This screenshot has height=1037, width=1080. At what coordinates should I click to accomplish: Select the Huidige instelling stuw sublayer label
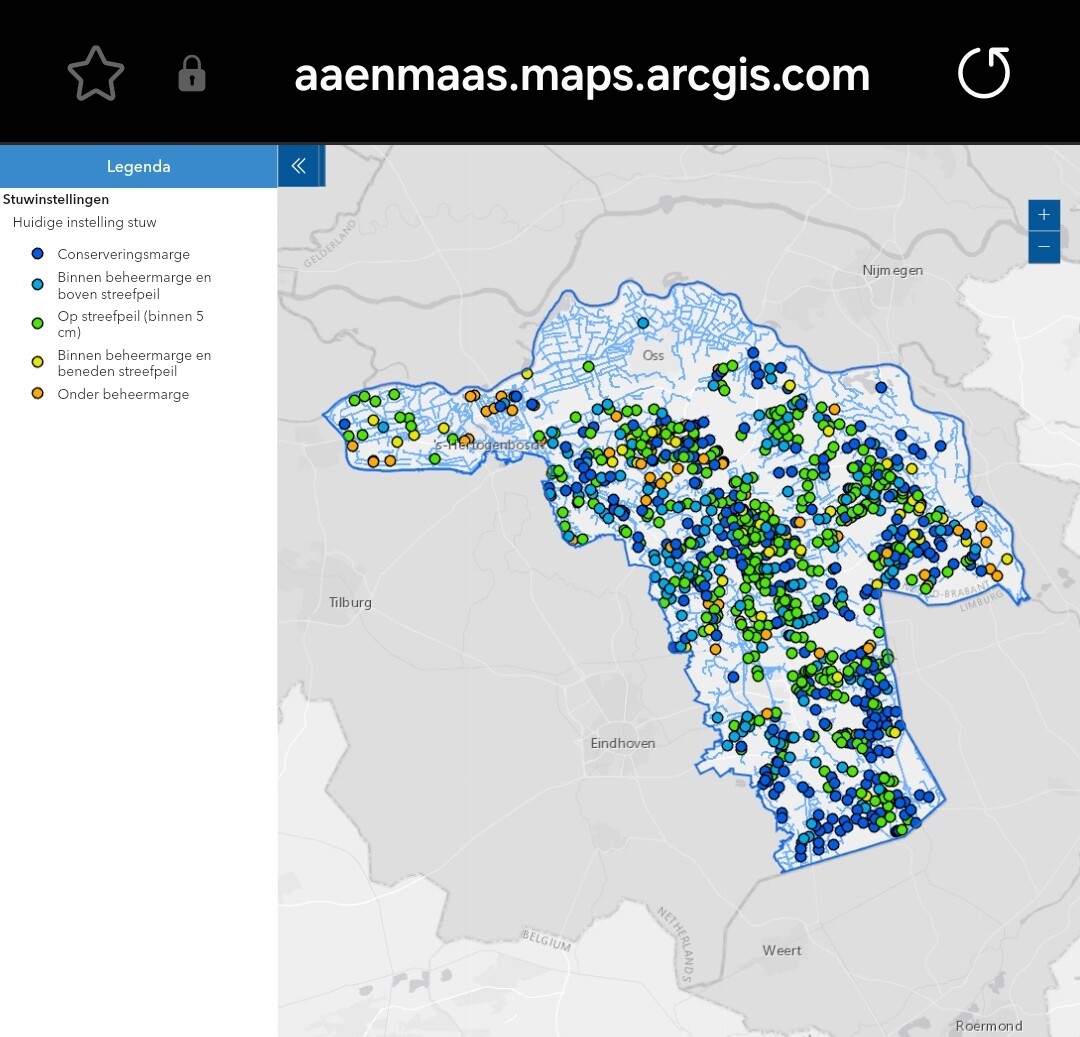[85, 222]
